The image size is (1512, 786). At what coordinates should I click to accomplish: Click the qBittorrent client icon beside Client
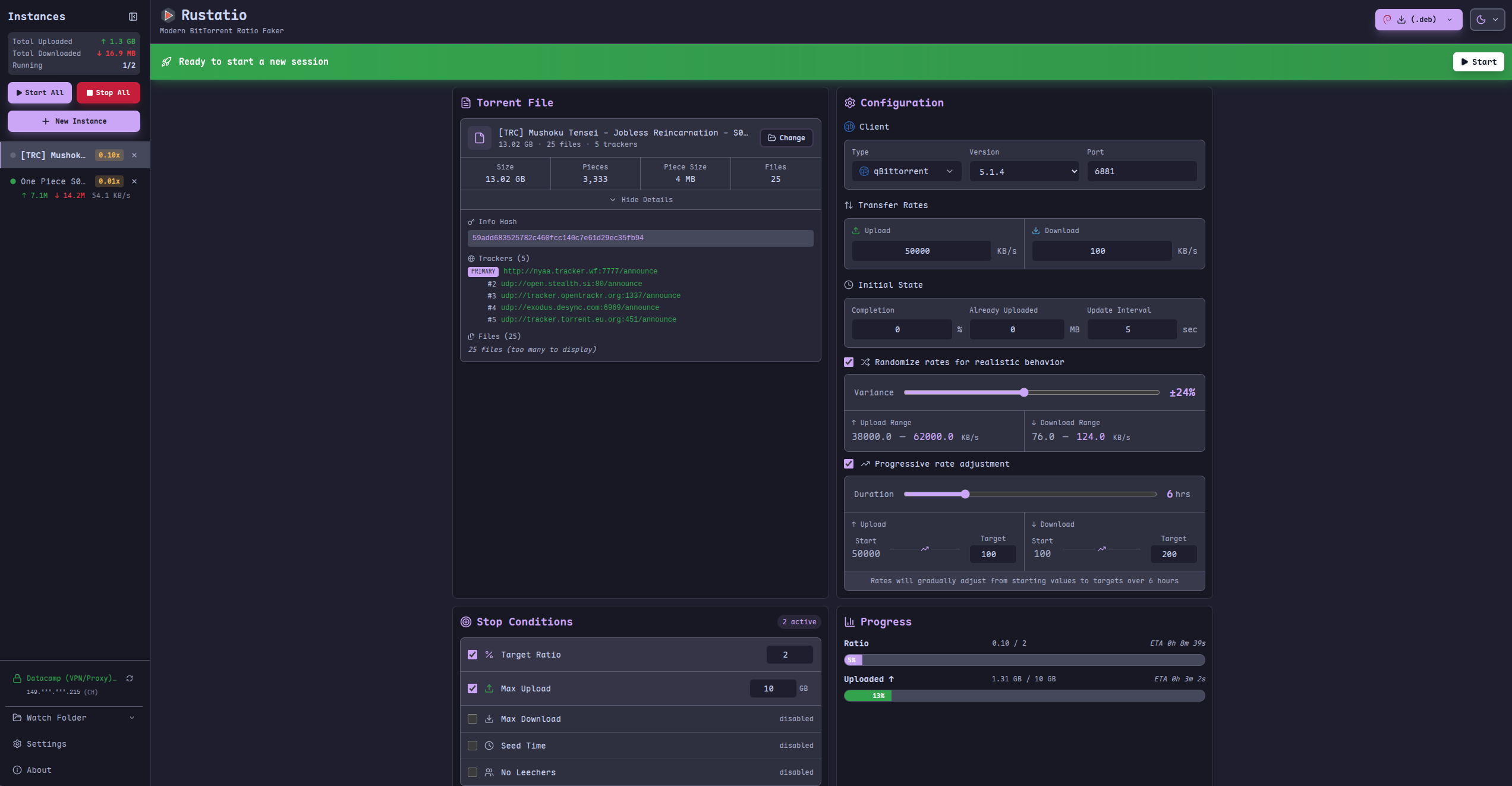(849, 127)
